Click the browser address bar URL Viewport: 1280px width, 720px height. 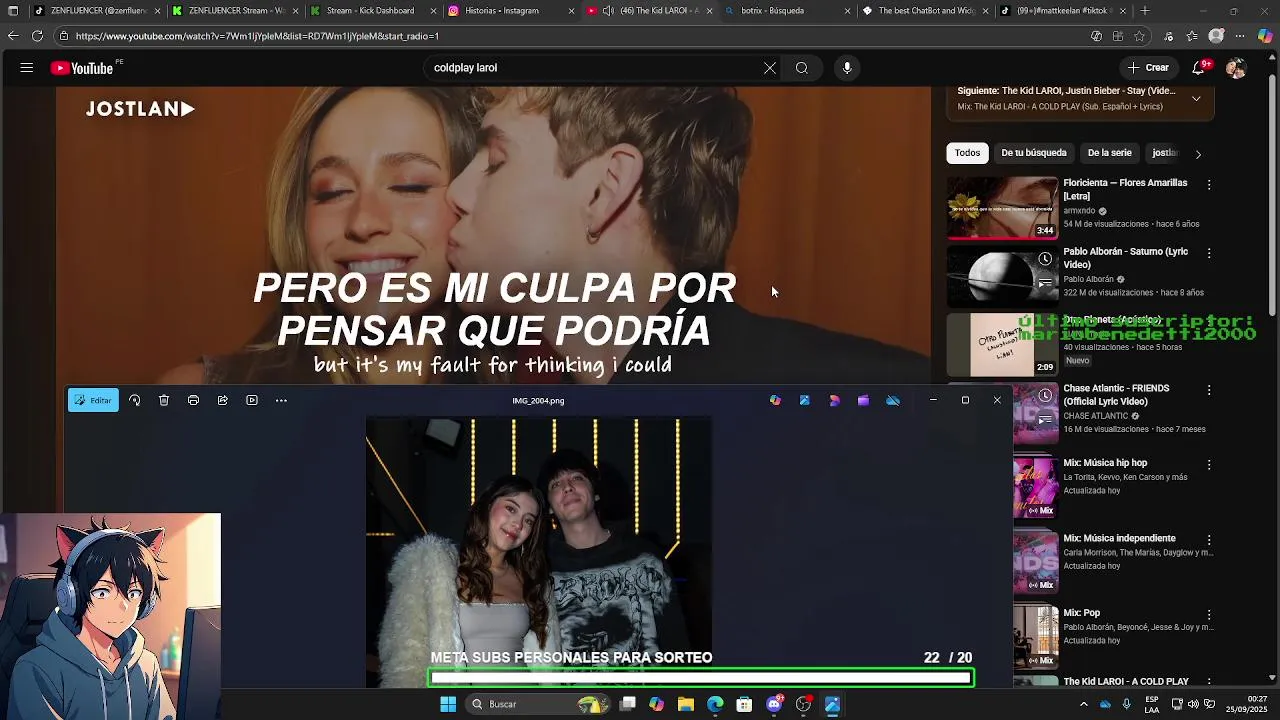tap(257, 36)
